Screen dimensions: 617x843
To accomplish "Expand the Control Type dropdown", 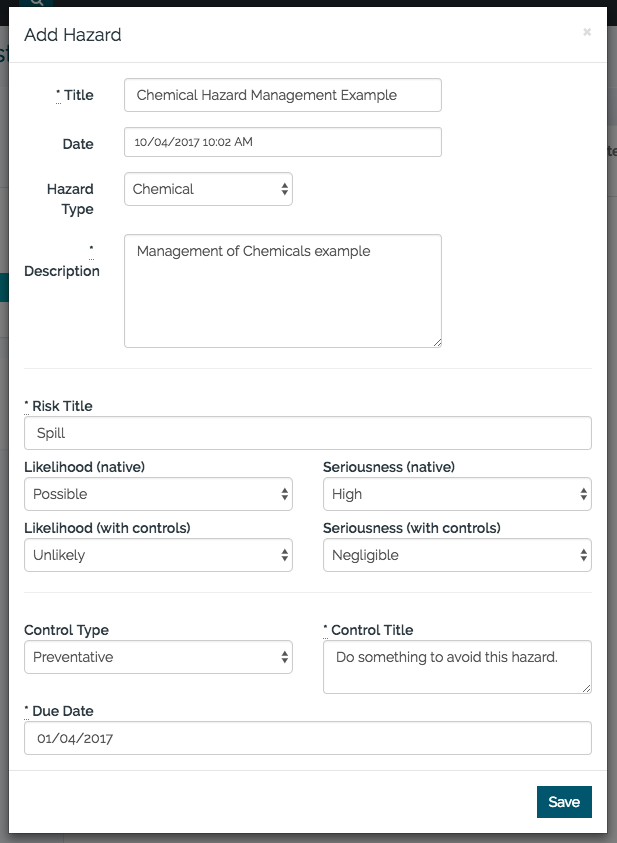I will pyautogui.click(x=158, y=657).
